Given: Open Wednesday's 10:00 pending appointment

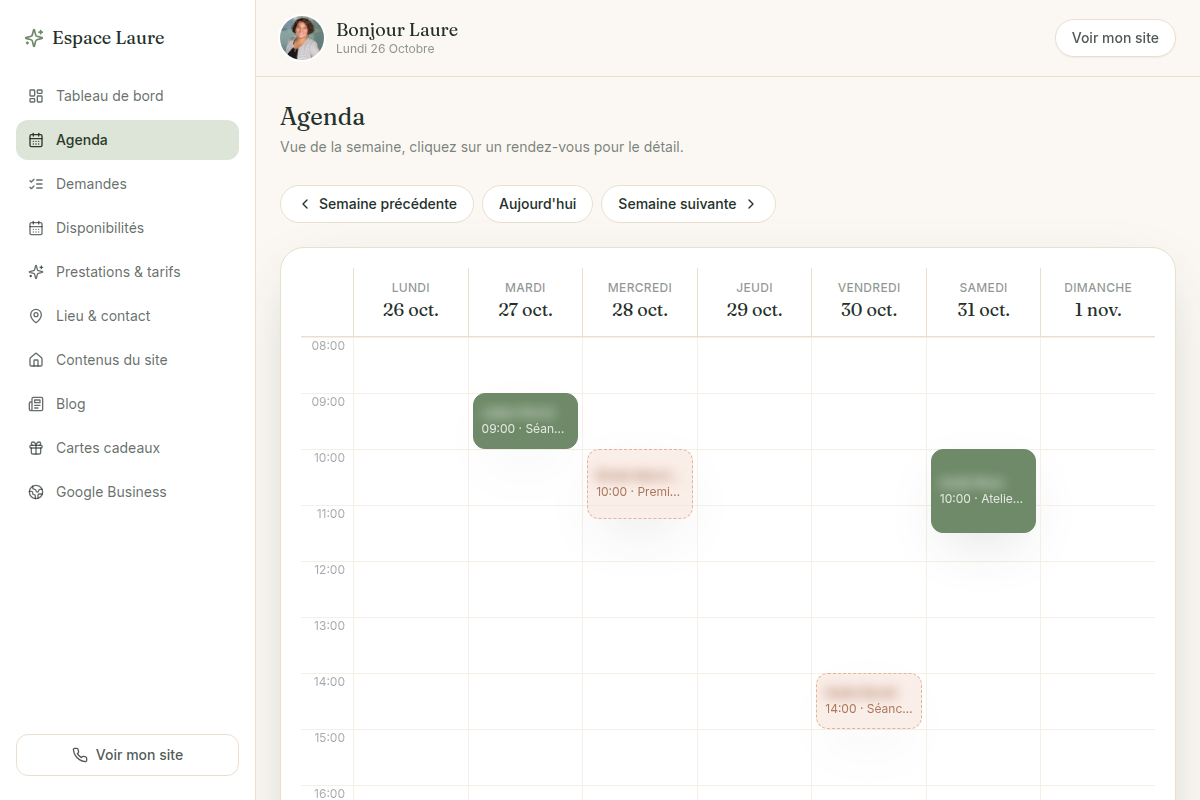Looking at the screenshot, I should point(640,484).
